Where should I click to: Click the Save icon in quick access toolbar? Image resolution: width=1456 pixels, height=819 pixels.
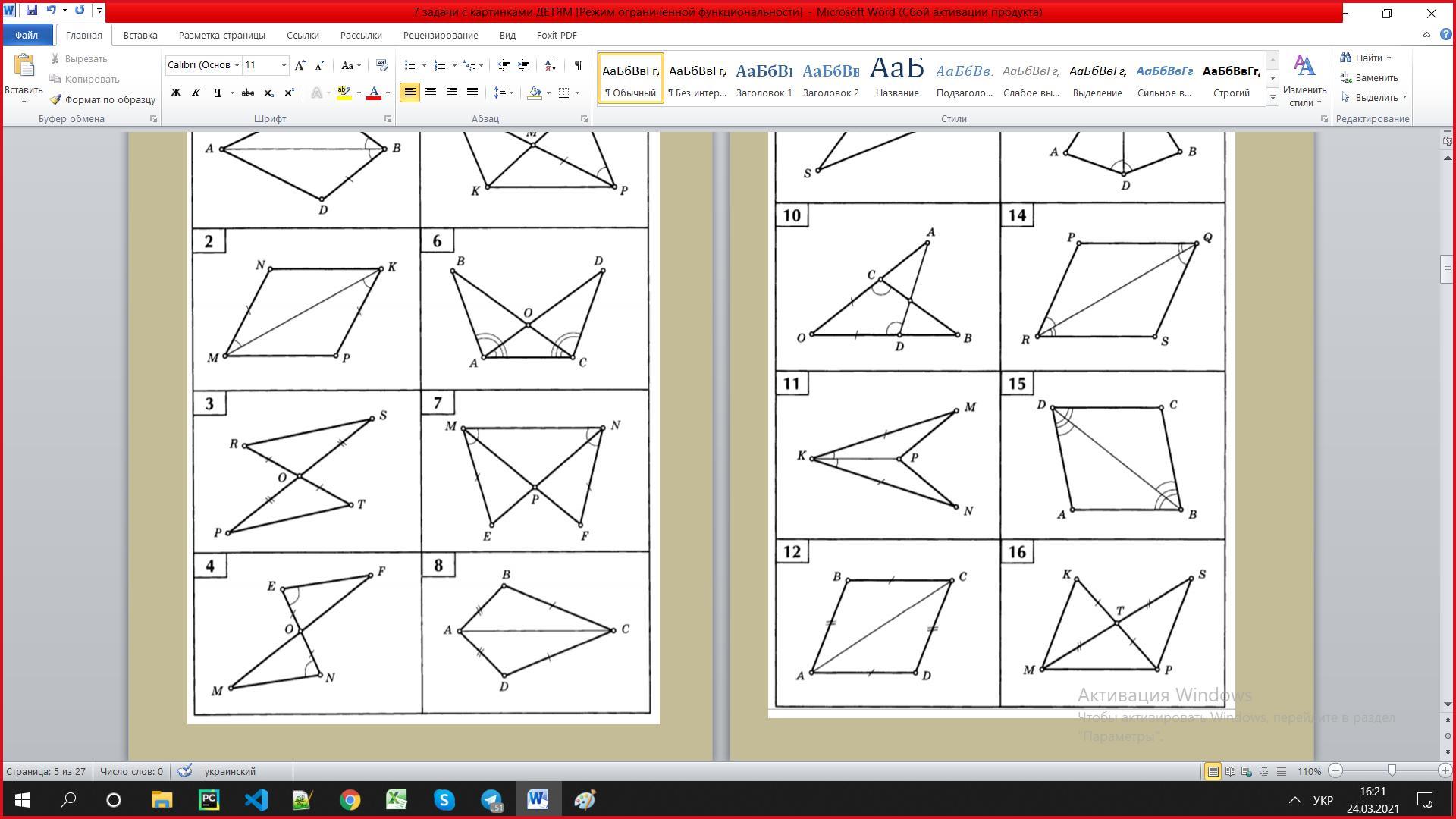point(31,11)
